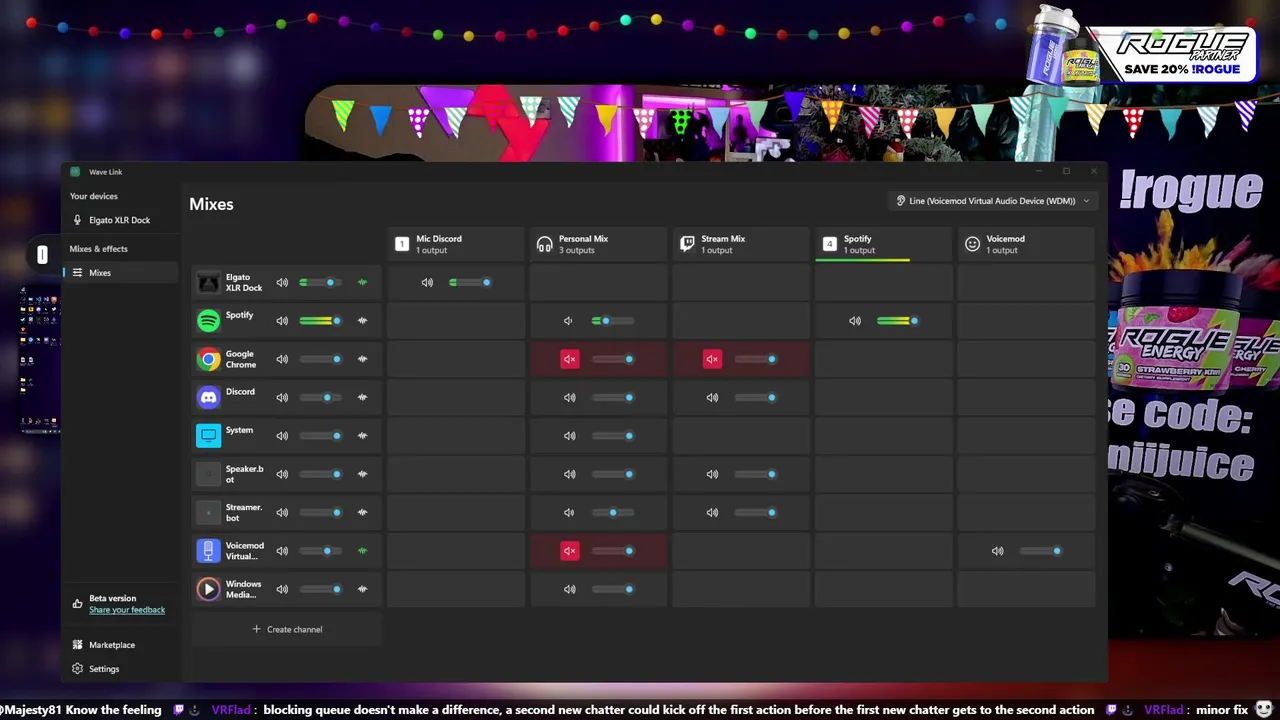Unmute Google Chrome in Stream Mix

(x=712, y=359)
